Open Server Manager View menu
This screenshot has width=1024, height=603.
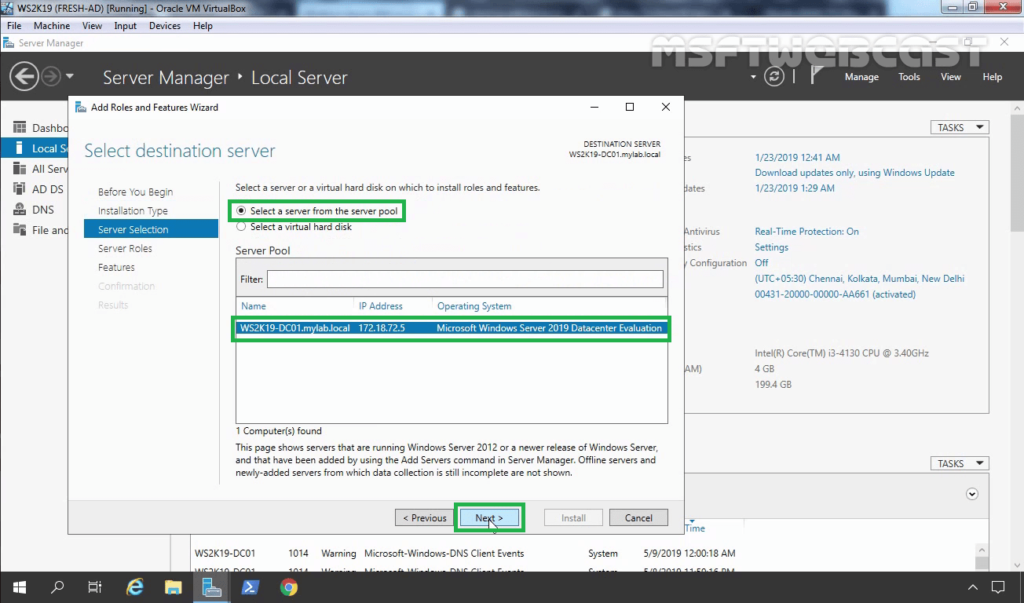click(x=950, y=76)
